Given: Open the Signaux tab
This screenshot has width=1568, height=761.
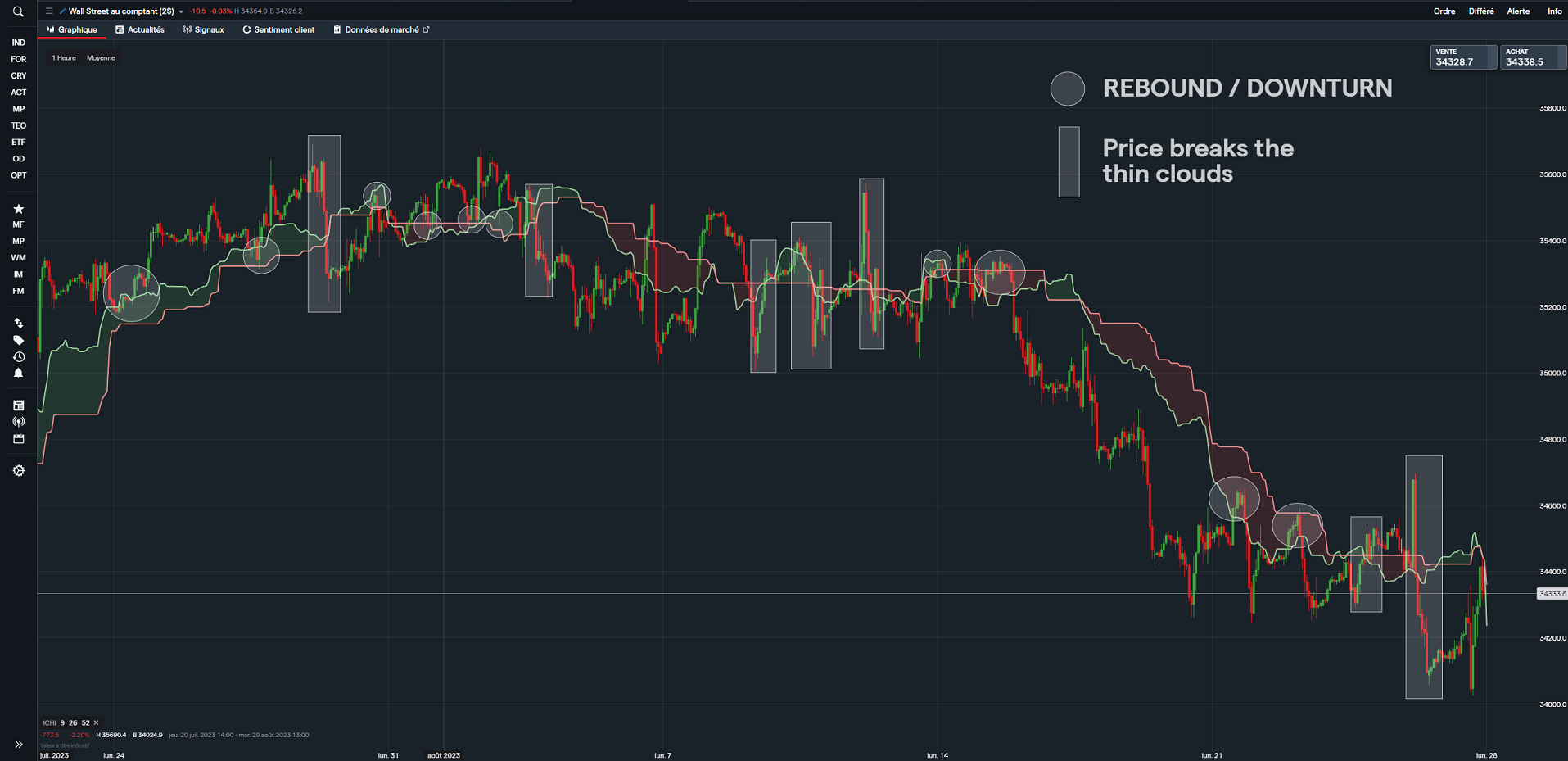Looking at the screenshot, I should click(203, 29).
